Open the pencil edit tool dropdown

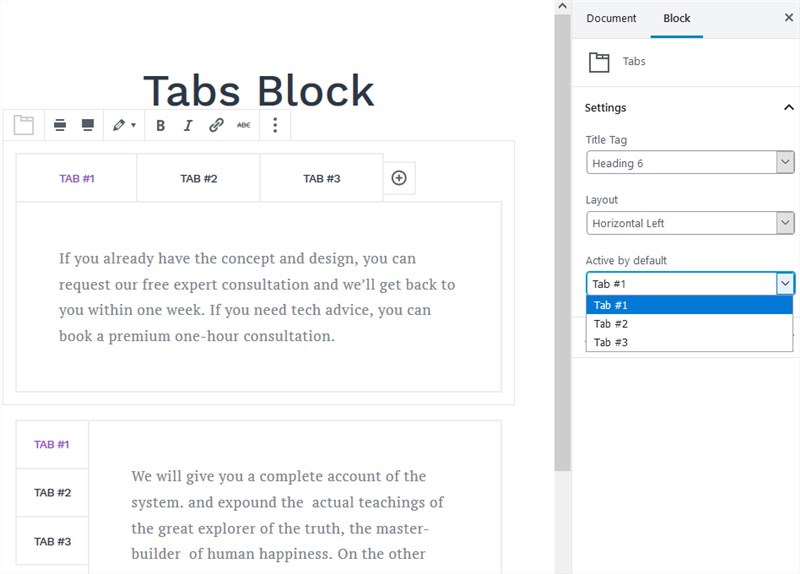click(x=124, y=125)
